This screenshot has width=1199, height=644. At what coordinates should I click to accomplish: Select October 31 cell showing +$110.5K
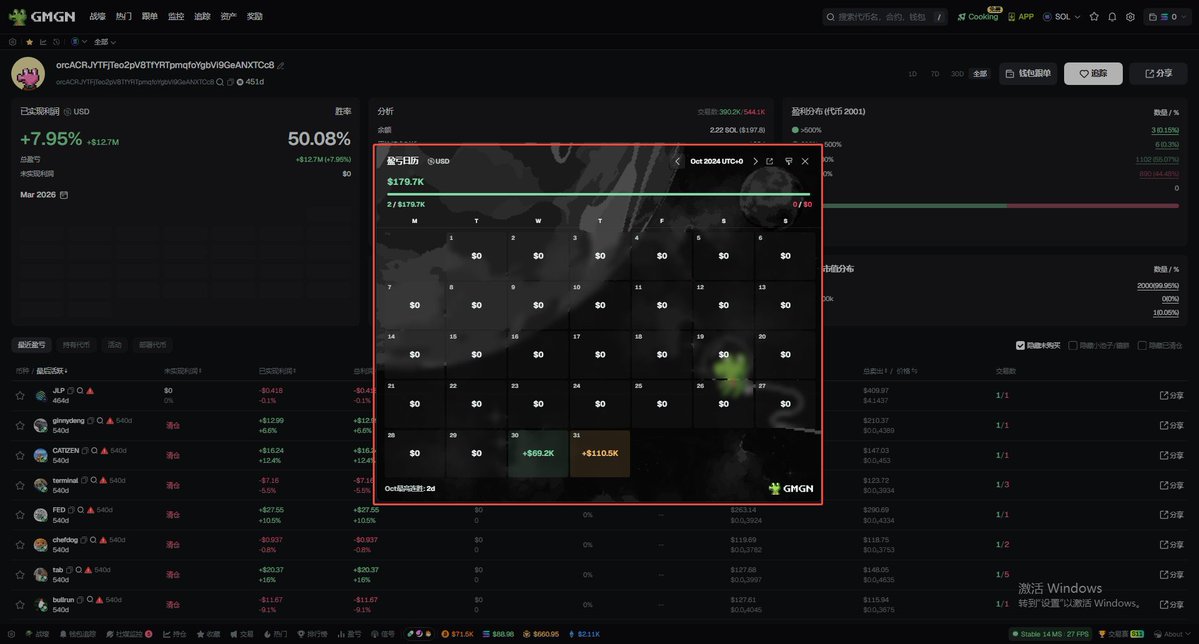pos(600,454)
